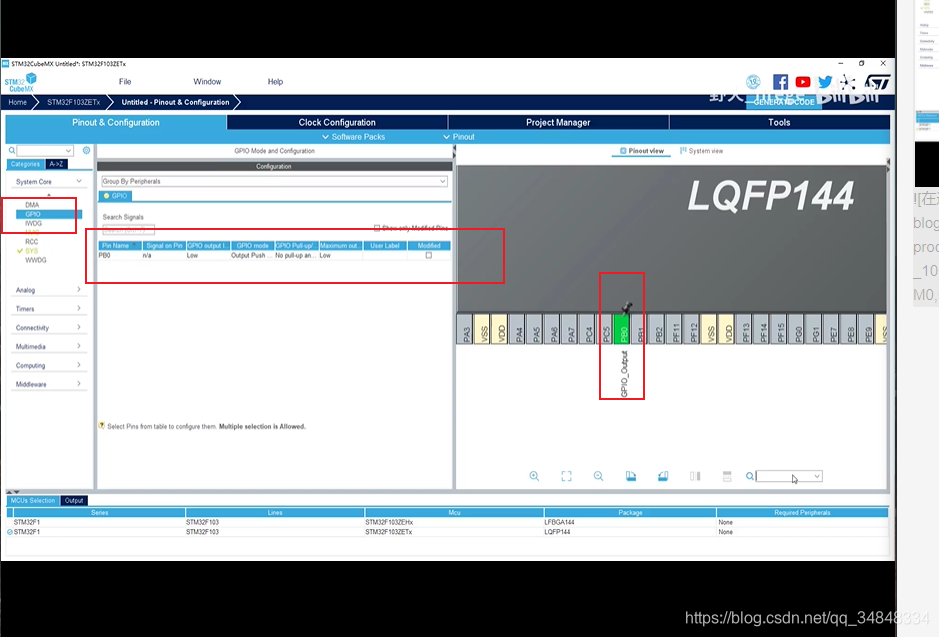
Task: Open the Twitter bird icon
Action: coord(825,82)
